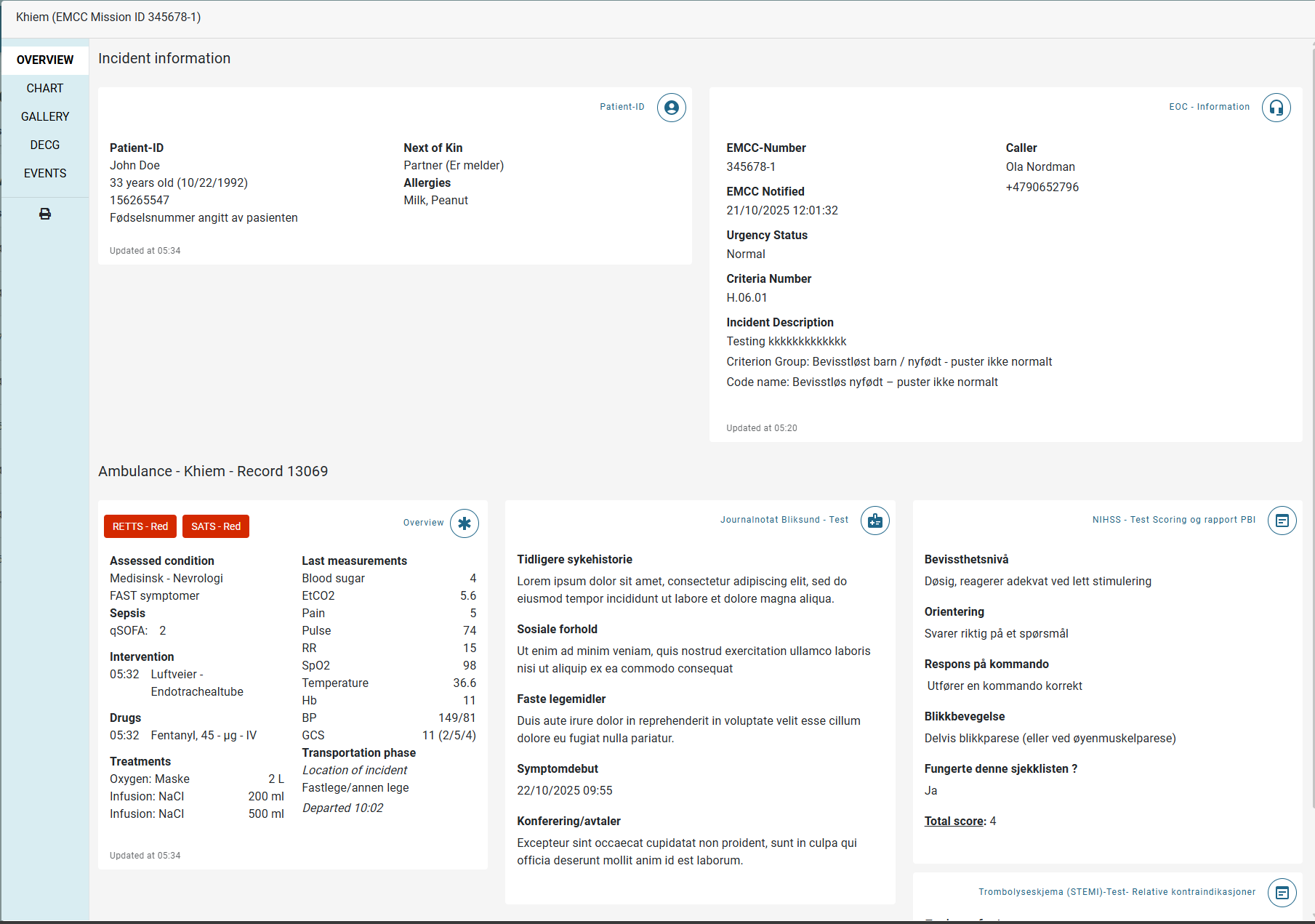Click the Luftveier - Endotrachealtube intervention entry
The height and width of the screenshot is (924, 1315).
coord(197,683)
